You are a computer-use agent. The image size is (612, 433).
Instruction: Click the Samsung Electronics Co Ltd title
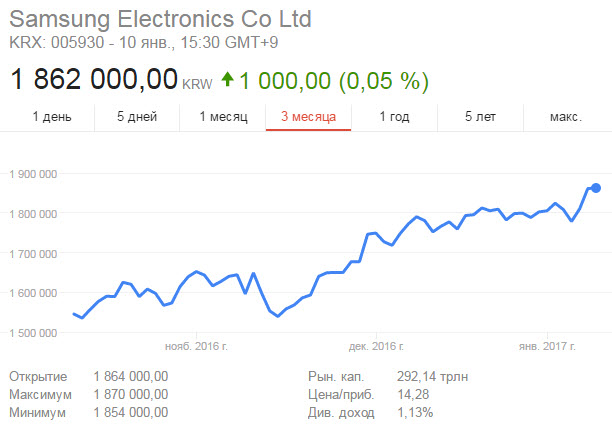click(x=160, y=19)
